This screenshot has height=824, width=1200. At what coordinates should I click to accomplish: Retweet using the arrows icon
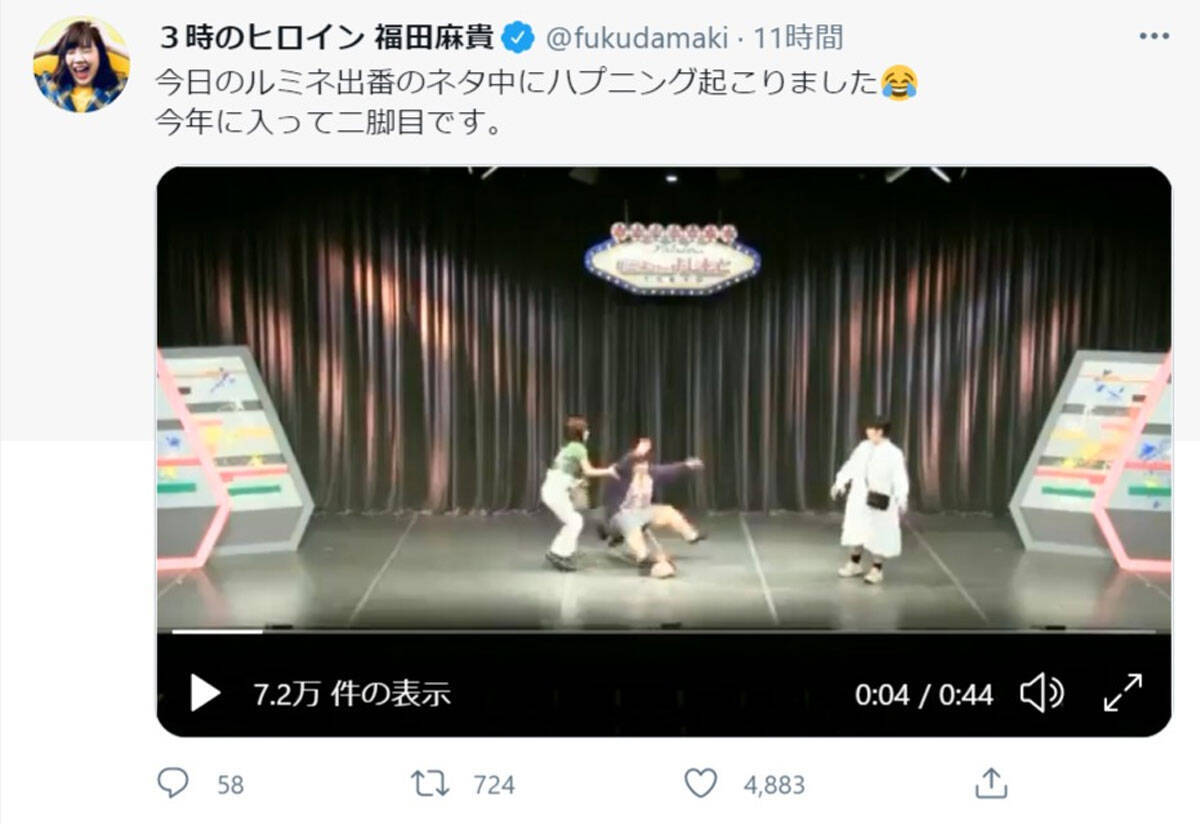430,783
